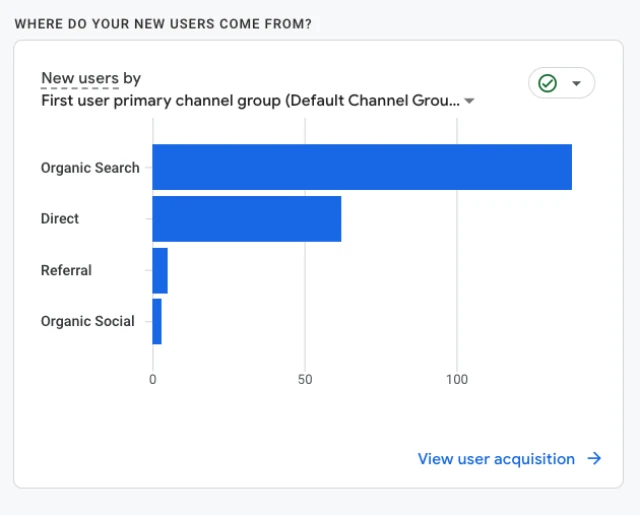Click the 50 tick on the x-axis
The image size is (640, 515).
(x=305, y=380)
